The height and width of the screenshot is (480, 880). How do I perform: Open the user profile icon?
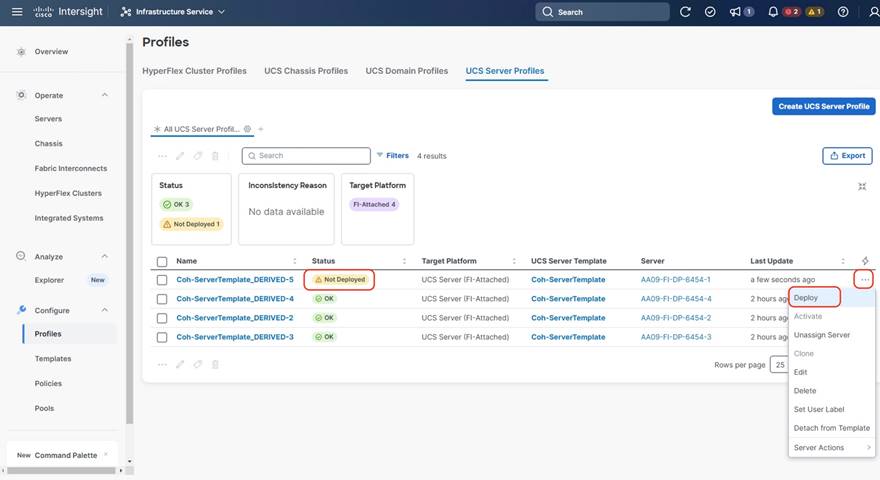(x=873, y=12)
